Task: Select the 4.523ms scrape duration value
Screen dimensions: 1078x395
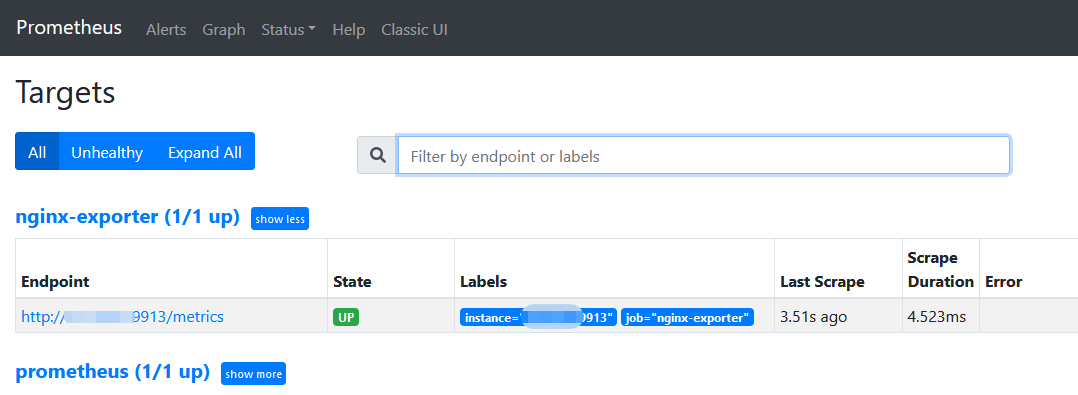Action: [x=936, y=317]
